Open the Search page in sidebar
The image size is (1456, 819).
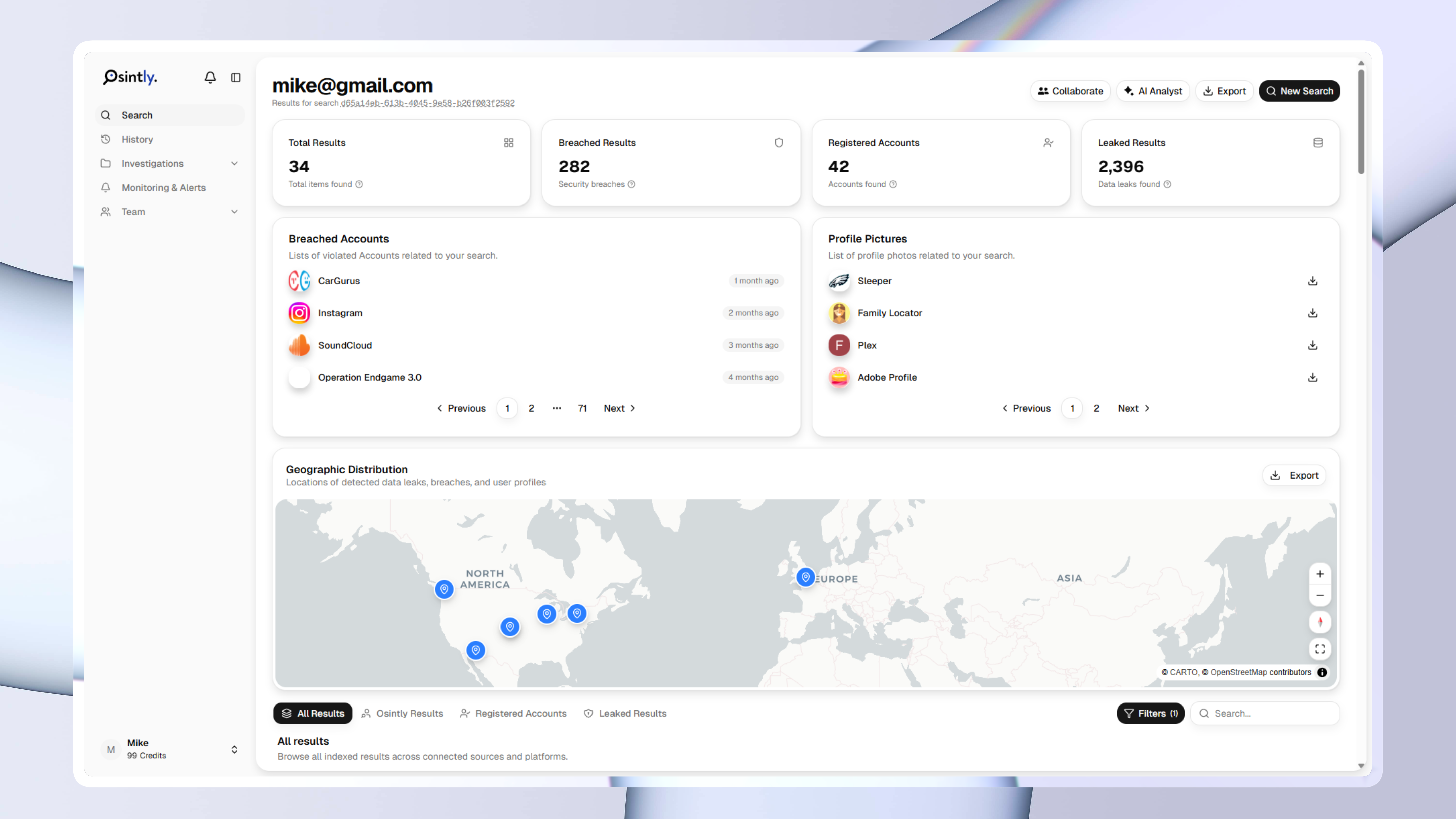[x=170, y=115]
